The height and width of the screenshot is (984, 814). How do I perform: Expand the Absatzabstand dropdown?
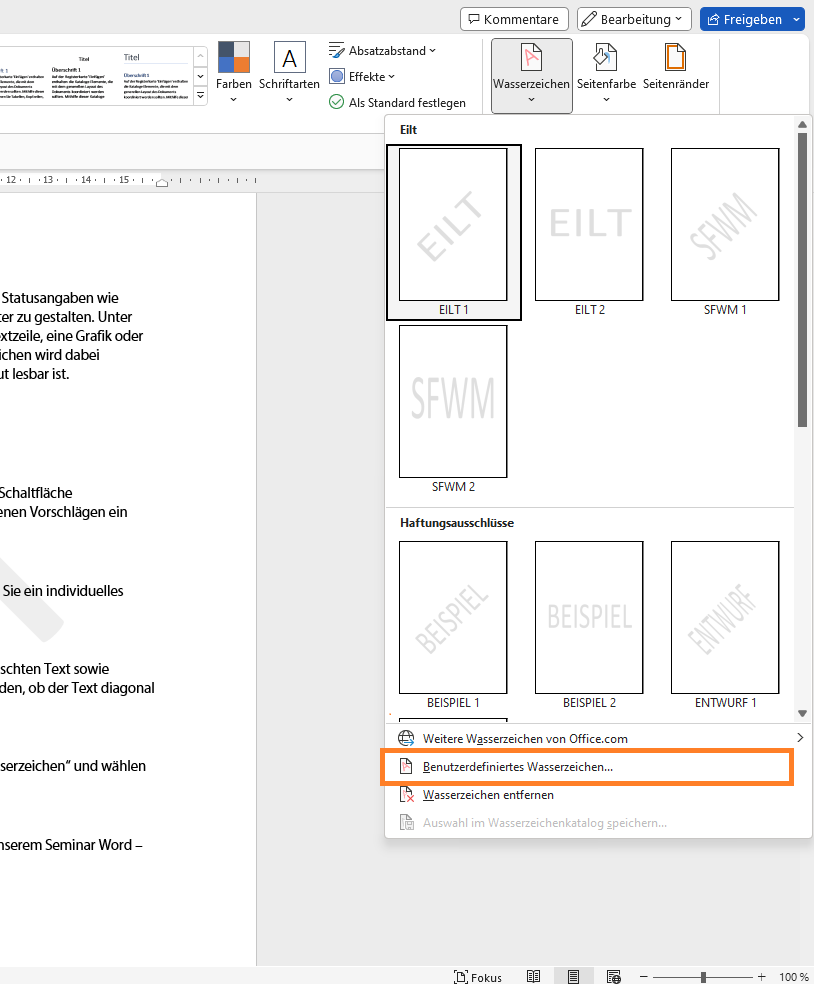pos(383,50)
